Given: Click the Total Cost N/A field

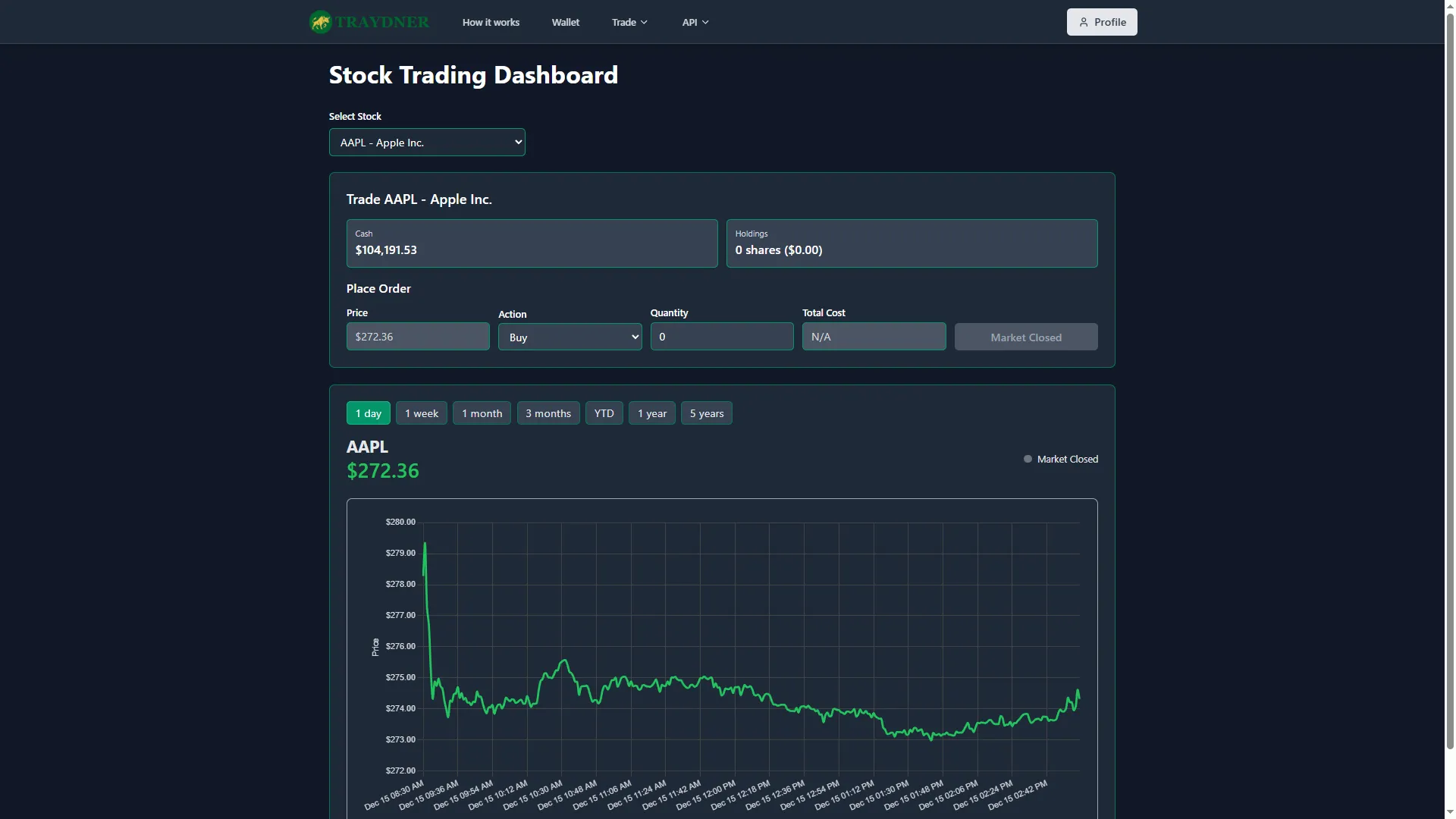Looking at the screenshot, I should (874, 337).
